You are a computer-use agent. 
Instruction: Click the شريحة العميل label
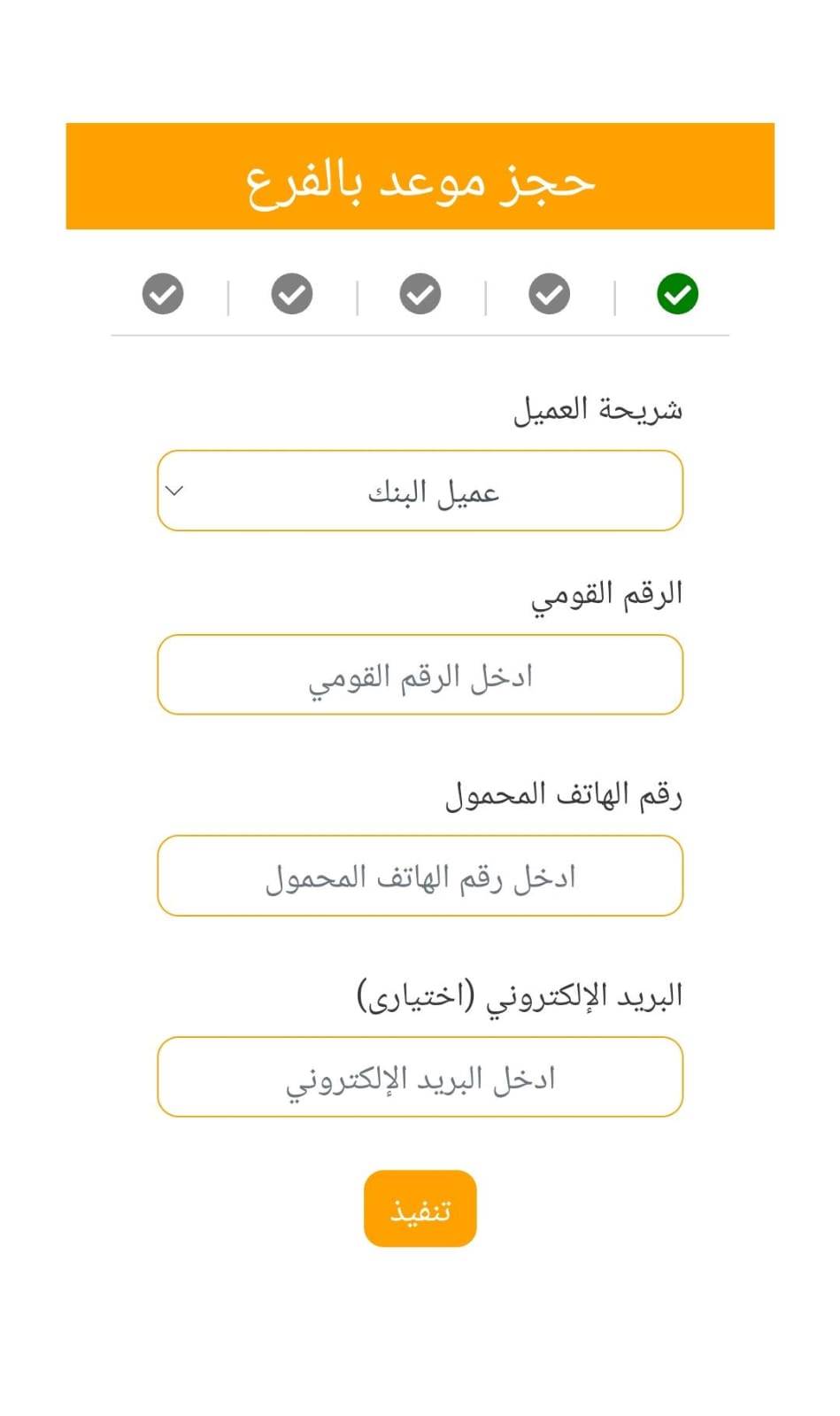[x=597, y=410]
